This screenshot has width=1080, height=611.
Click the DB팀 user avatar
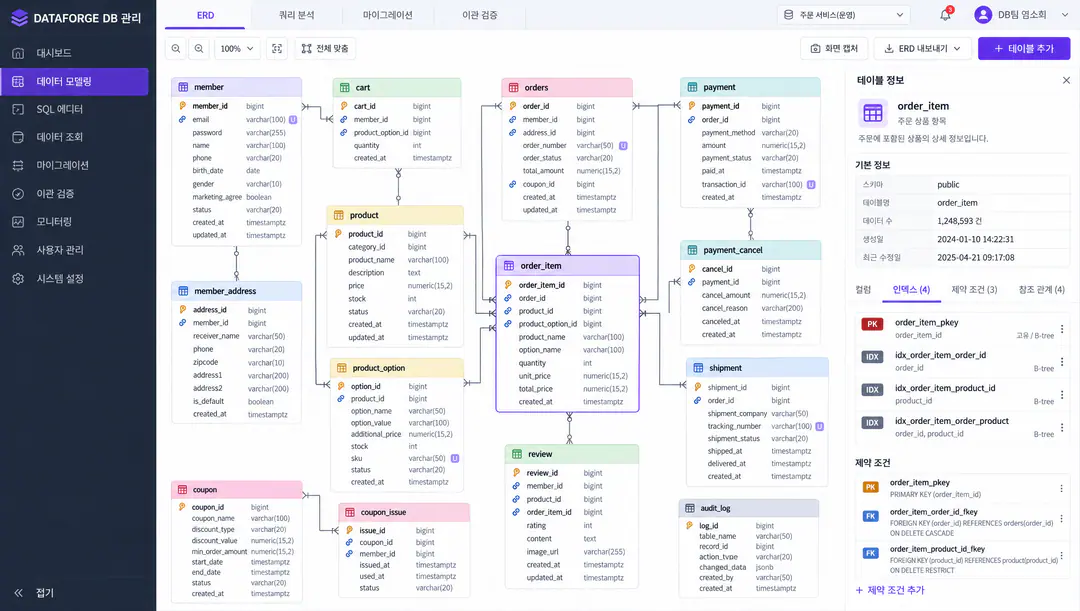tap(983, 14)
